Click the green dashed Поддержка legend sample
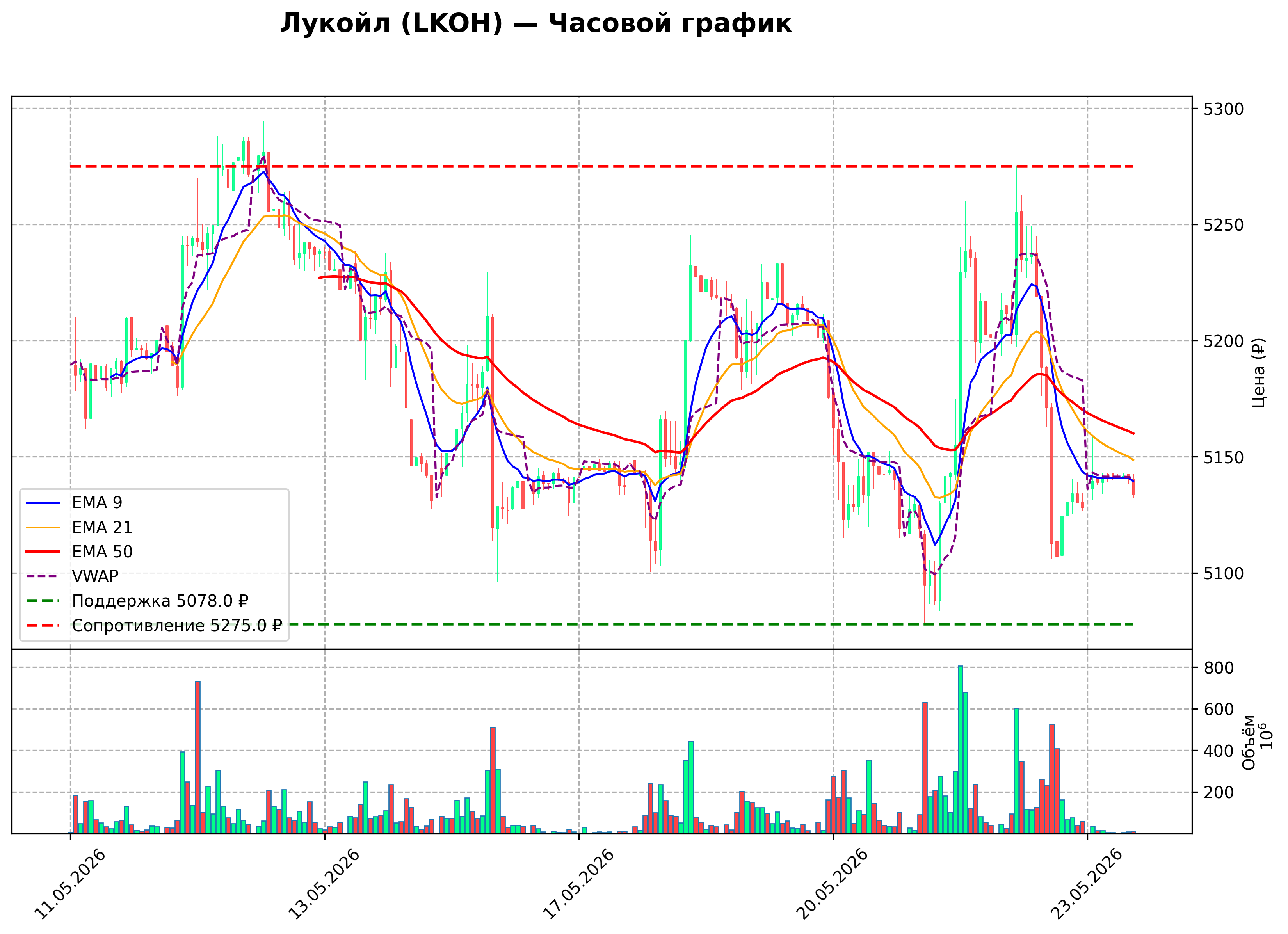The width and height of the screenshot is (1288, 934). (43, 601)
